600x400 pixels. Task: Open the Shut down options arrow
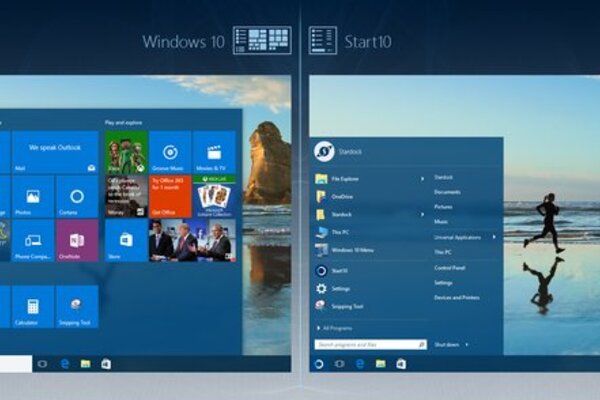coord(466,345)
